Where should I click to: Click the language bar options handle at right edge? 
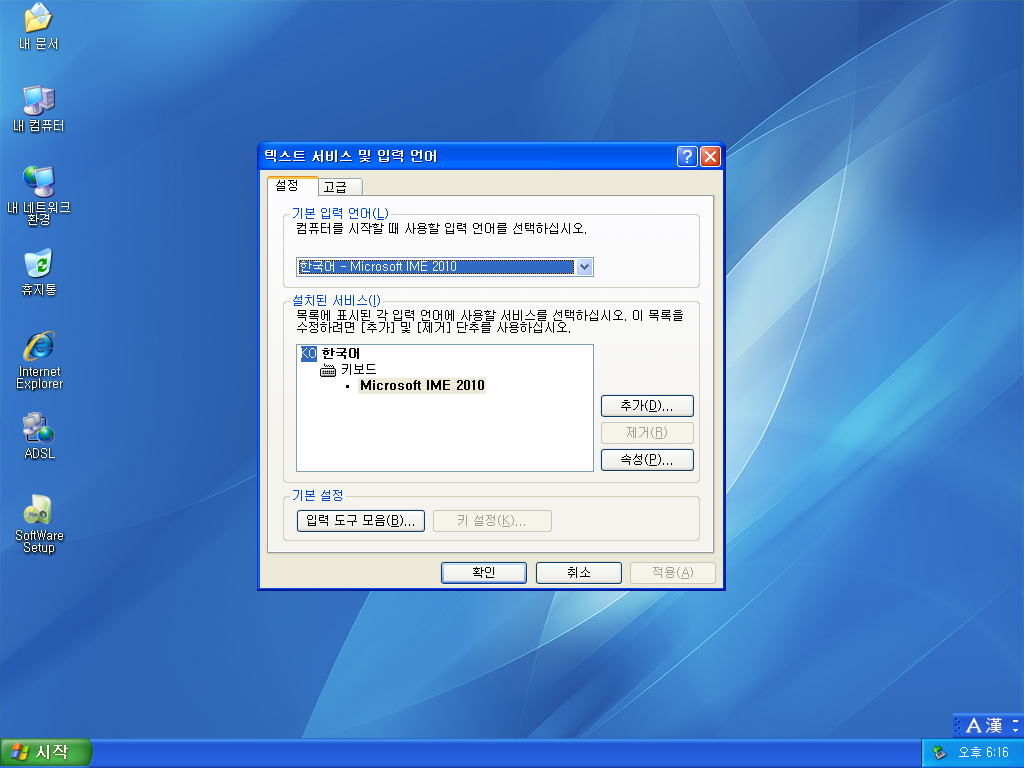pos(1016,725)
